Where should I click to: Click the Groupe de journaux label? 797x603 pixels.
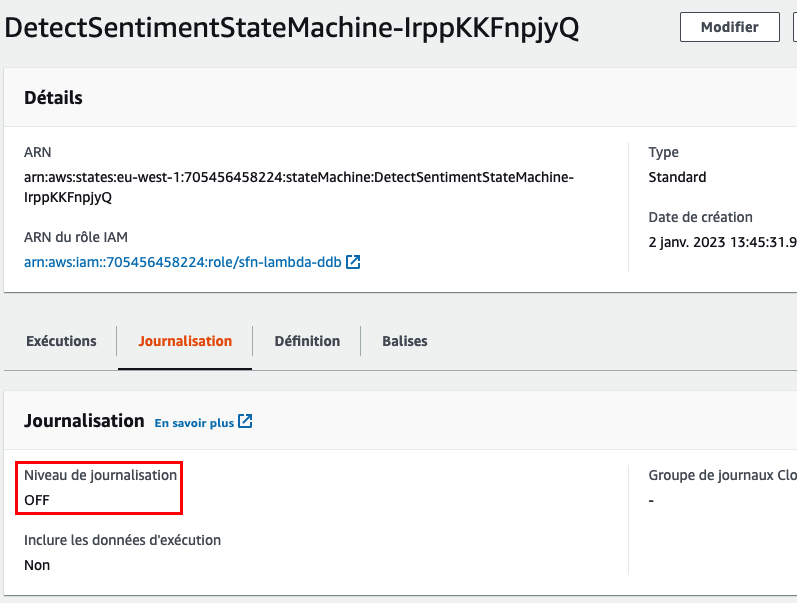(722, 475)
